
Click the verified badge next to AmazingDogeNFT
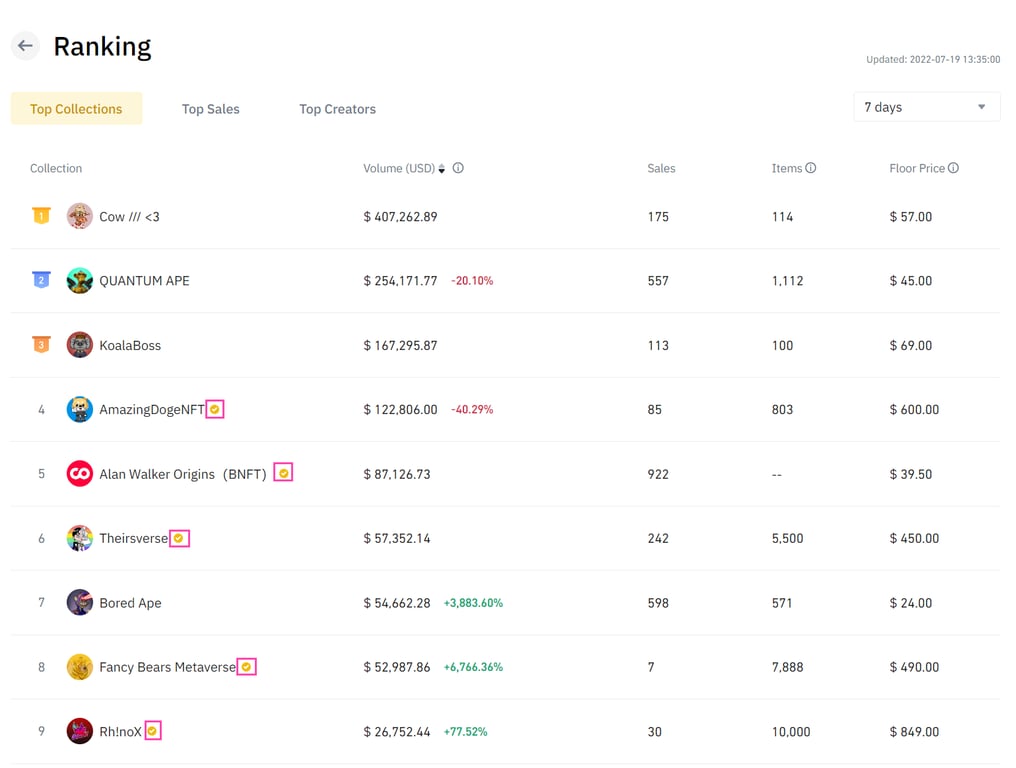tap(215, 409)
